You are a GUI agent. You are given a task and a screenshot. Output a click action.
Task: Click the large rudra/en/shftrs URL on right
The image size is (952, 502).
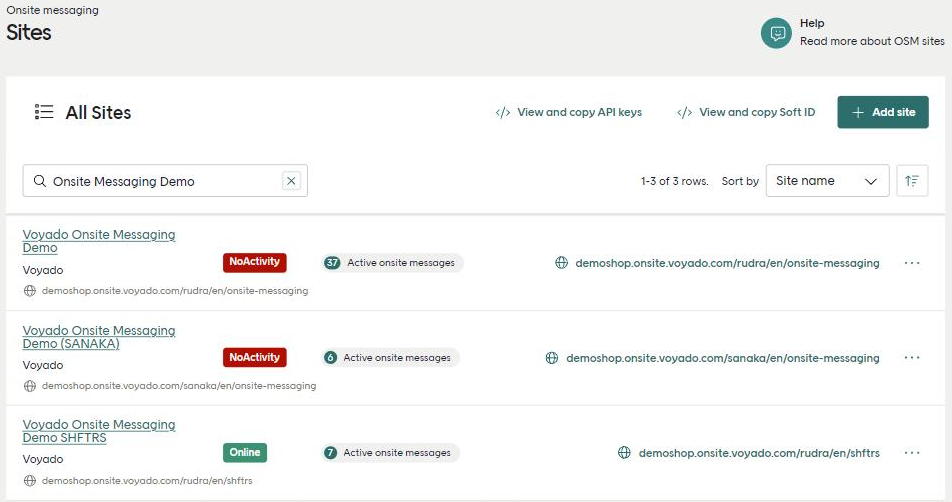click(759, 453)
